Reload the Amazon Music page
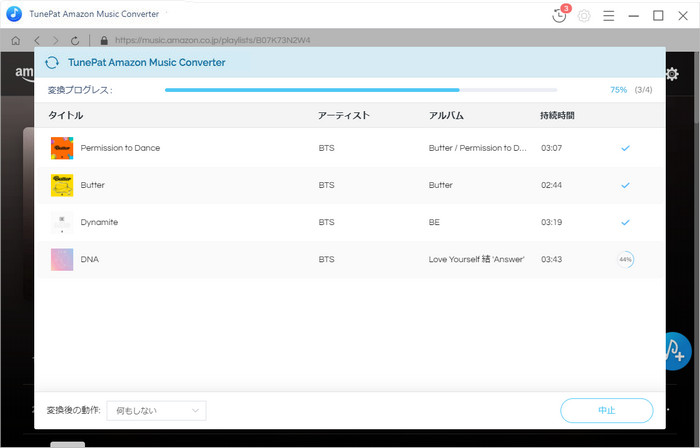This screenshot has width=700, height=448. (75, 41)
